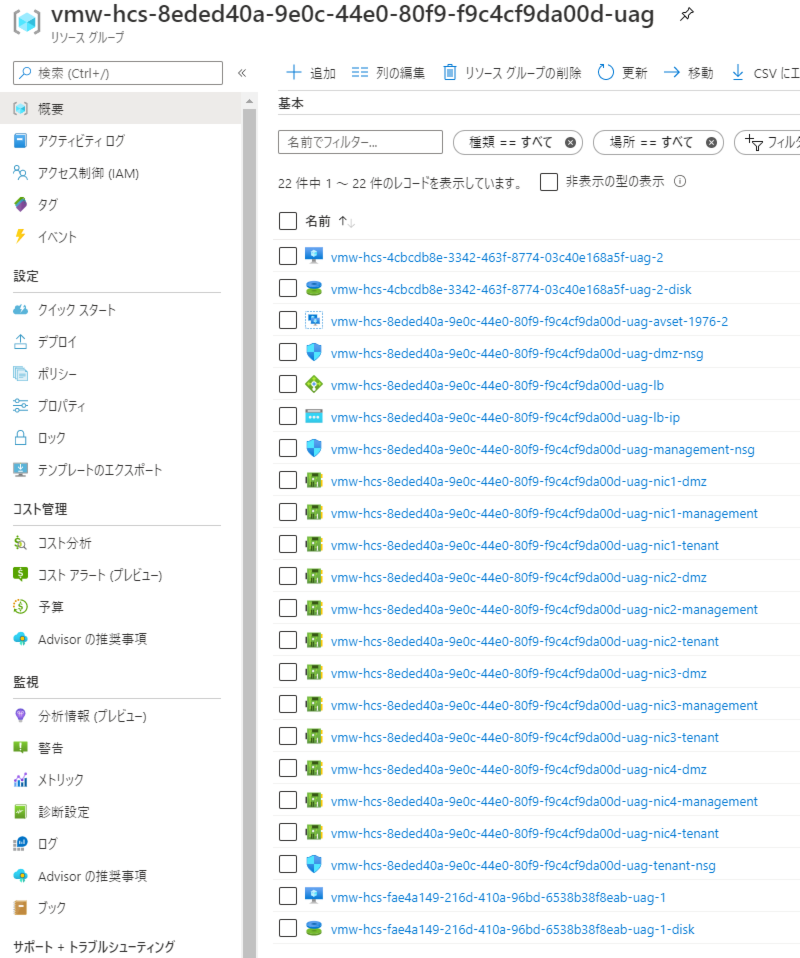Click the fae4a149 uag-1-disk disk icon
The image size is (800, 958).
click(x=314, y=929)
